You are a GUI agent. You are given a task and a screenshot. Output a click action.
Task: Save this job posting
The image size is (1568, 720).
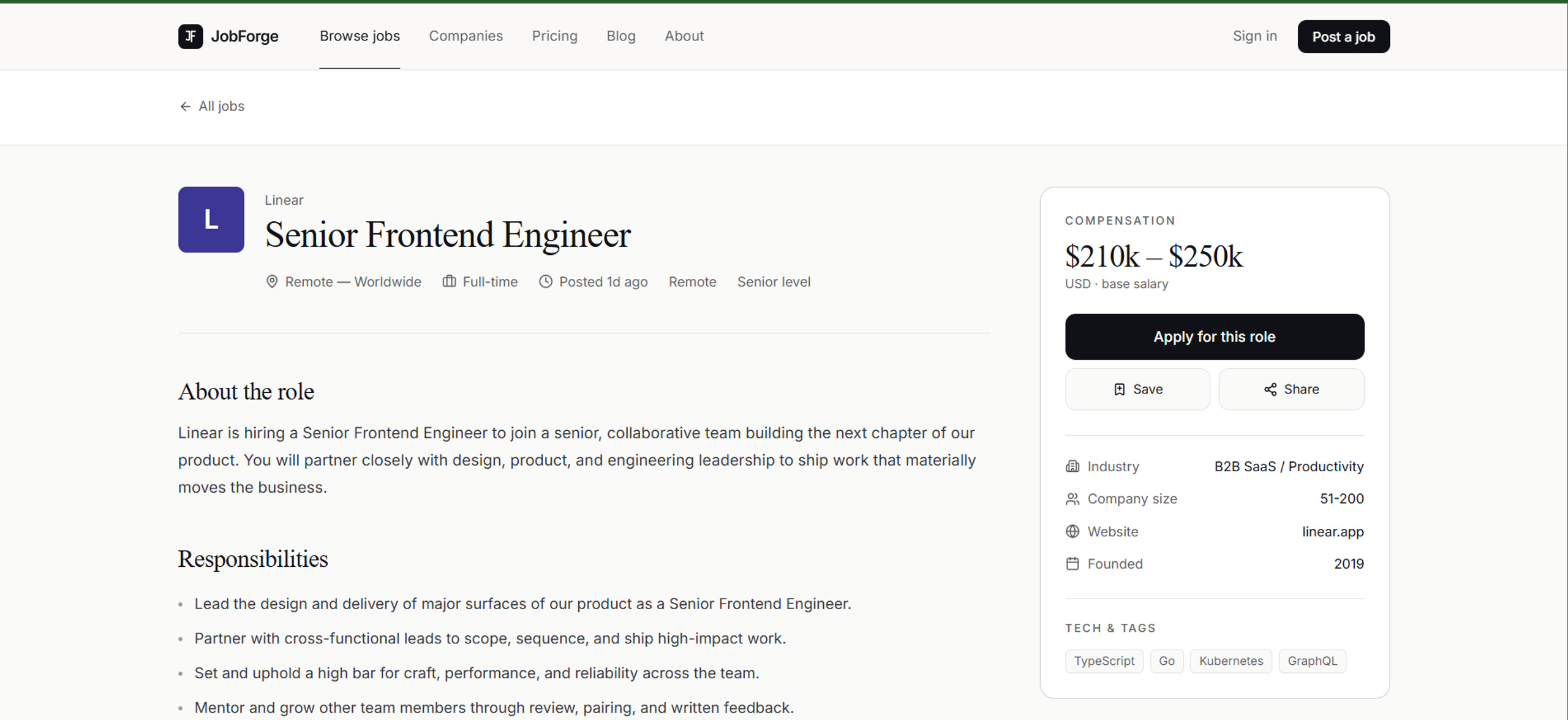(1137, 390)
